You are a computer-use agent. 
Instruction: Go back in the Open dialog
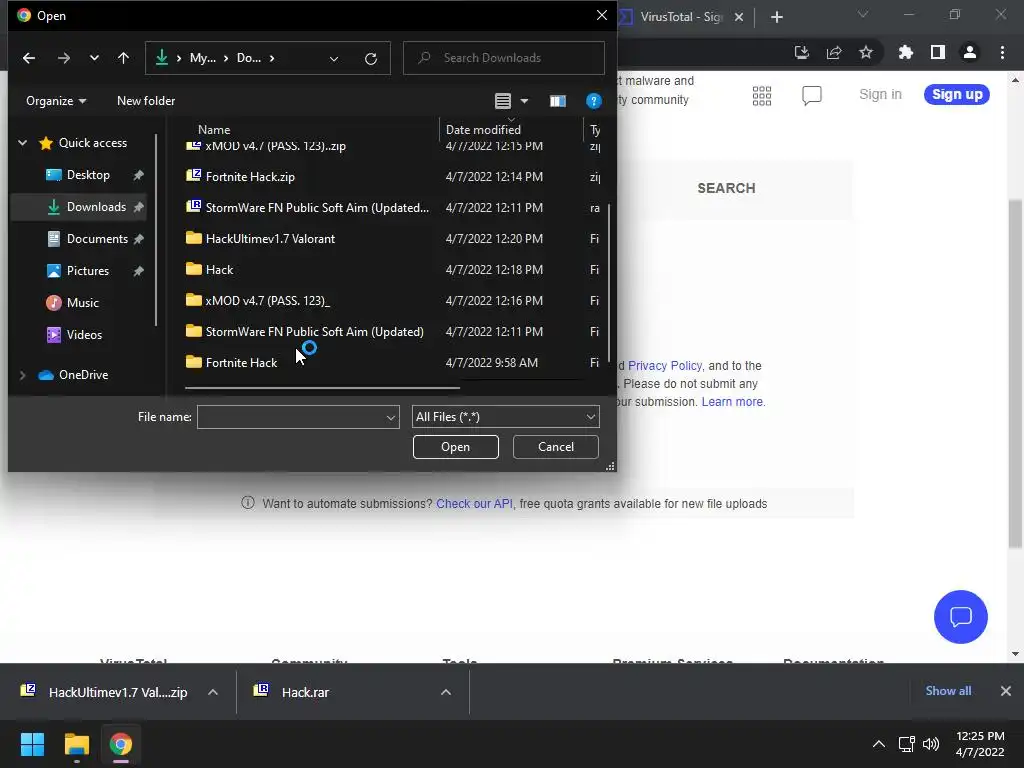tap(29, 58)
